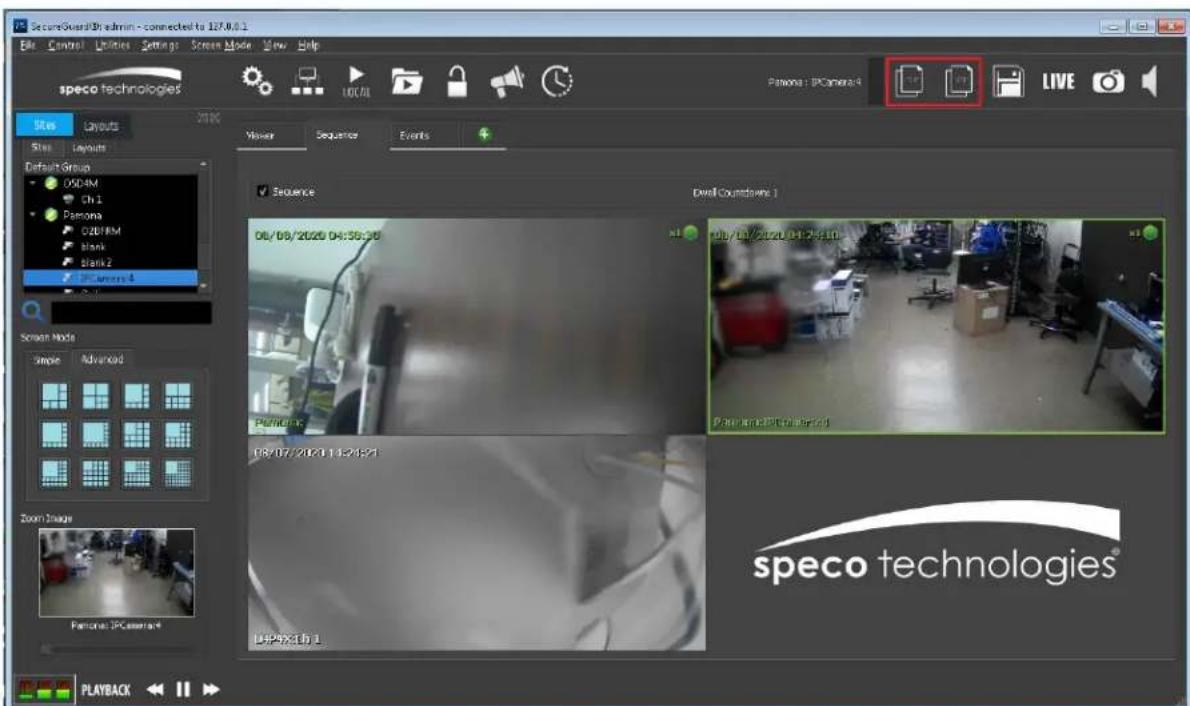This screenshot has height=706, width=1190.
Task: Select blank2 camera in tree
Action: [x=96, y=263]
